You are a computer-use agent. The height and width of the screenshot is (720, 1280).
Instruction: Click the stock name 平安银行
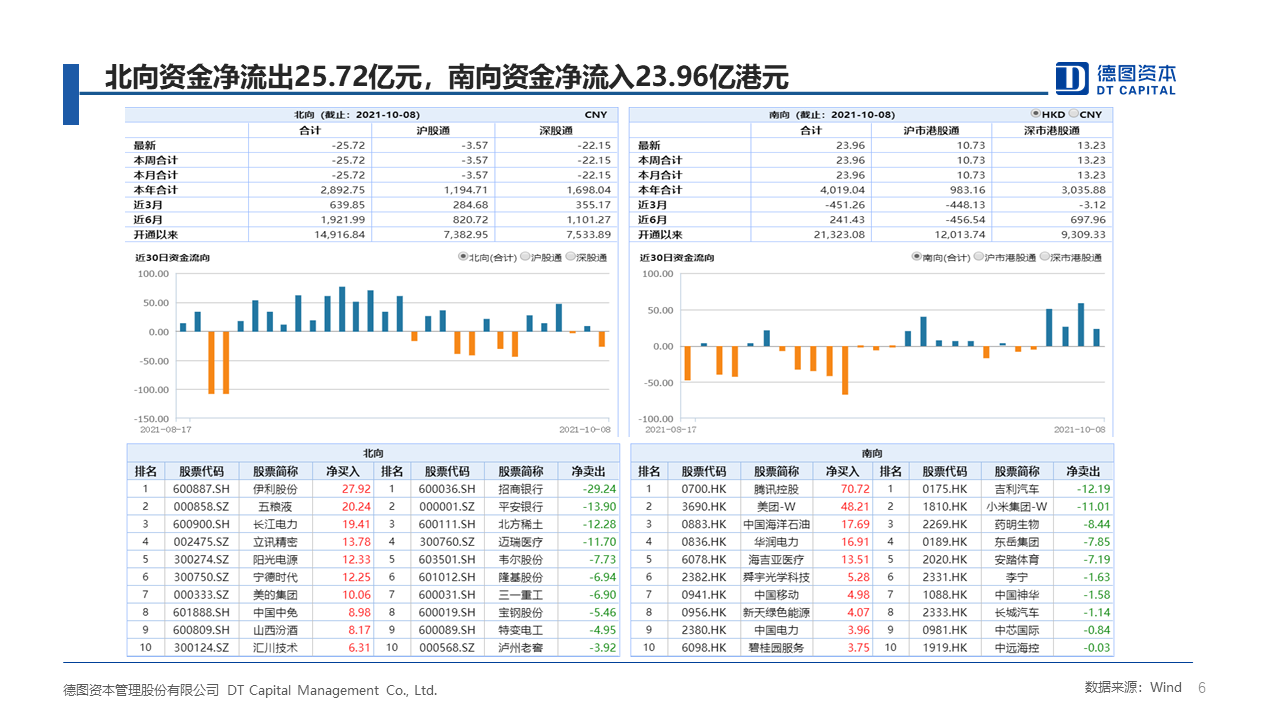[x=520, y=507]
